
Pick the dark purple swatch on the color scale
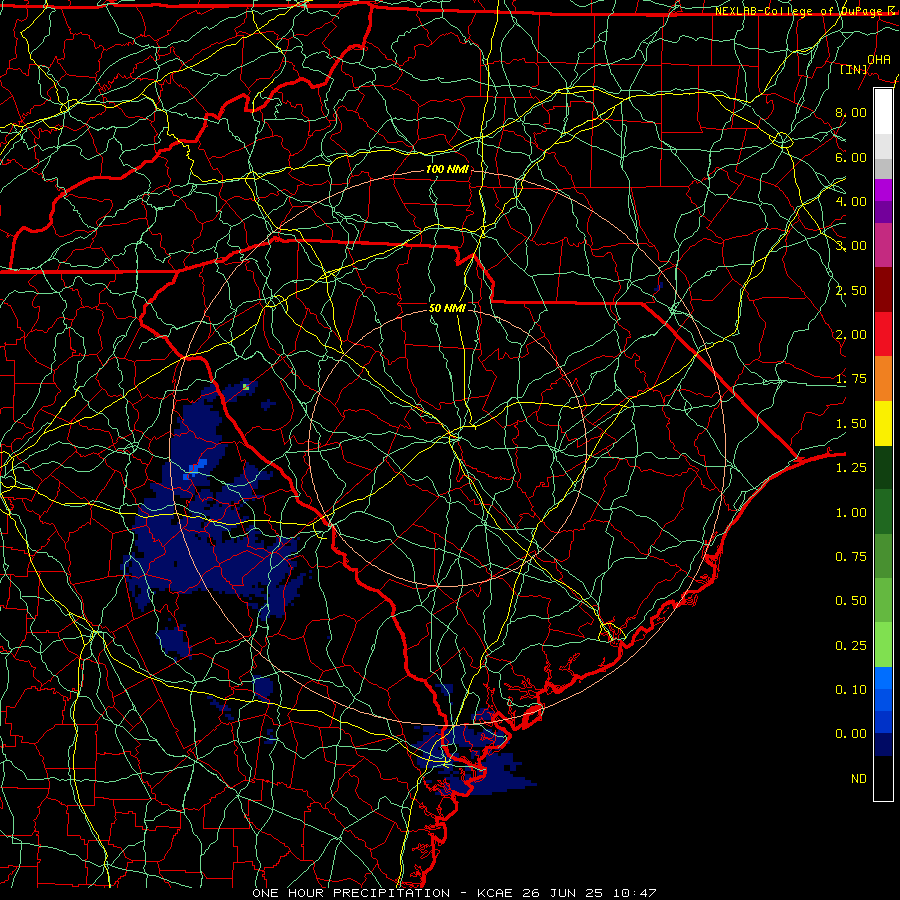883,212
